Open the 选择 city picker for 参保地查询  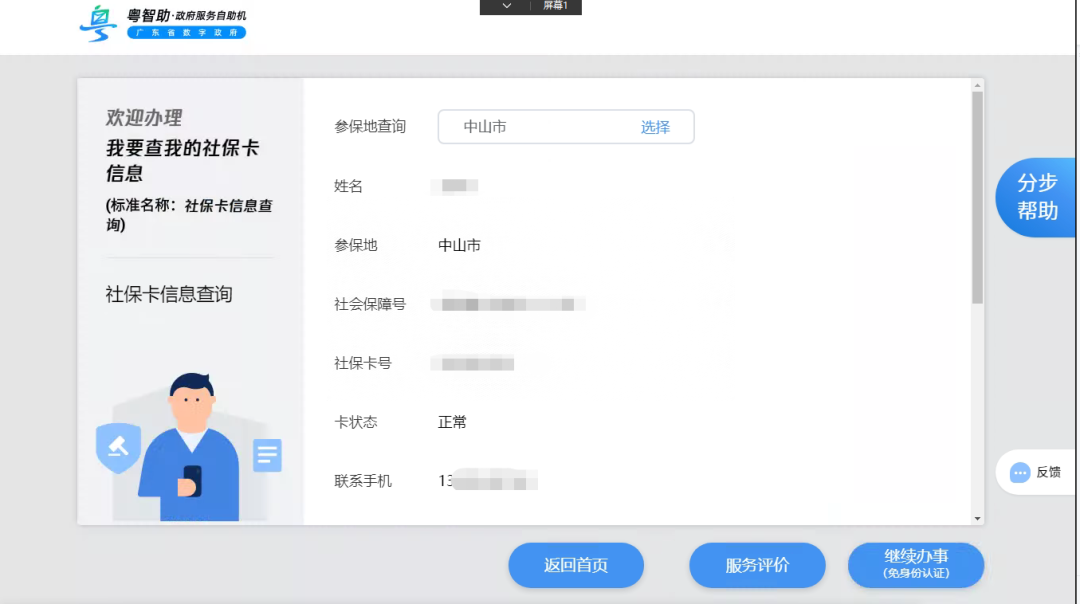pyautogui.click(x=658, y=127)
